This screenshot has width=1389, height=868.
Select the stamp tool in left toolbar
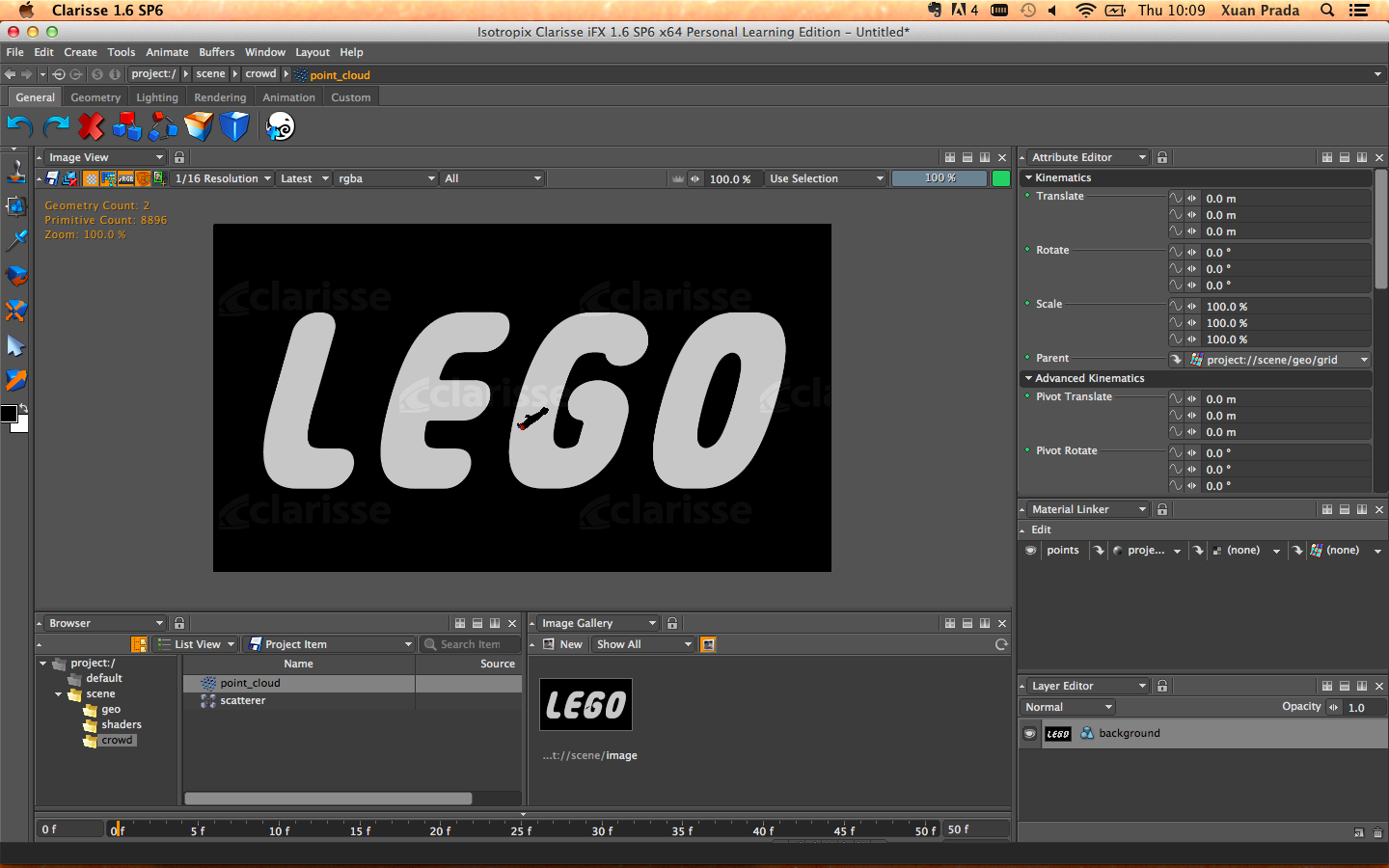[16, 171]
